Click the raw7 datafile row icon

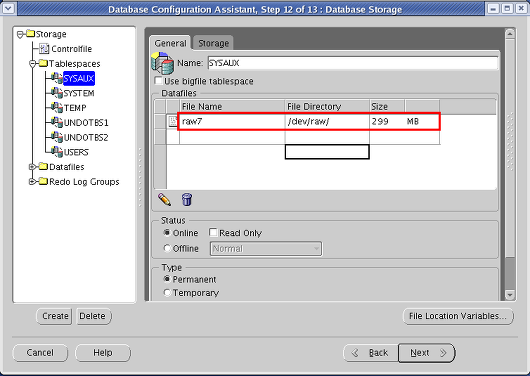(x=173, y=121)
